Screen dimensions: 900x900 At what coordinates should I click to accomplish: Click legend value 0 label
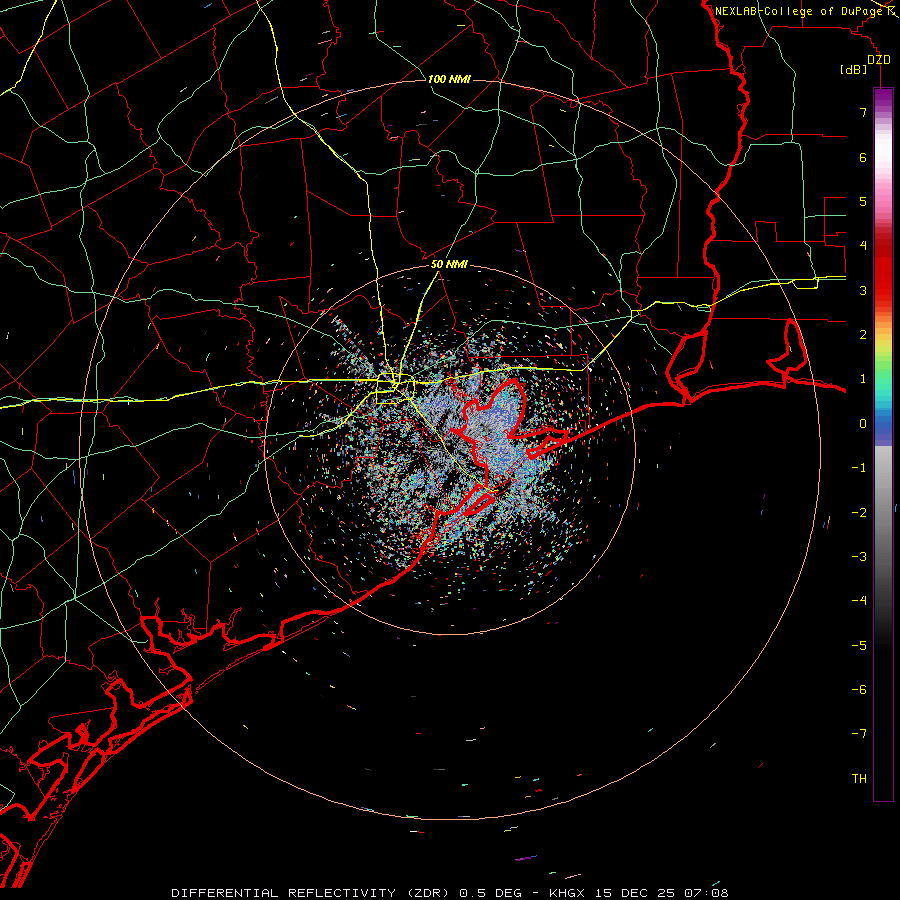pos(863,424)
